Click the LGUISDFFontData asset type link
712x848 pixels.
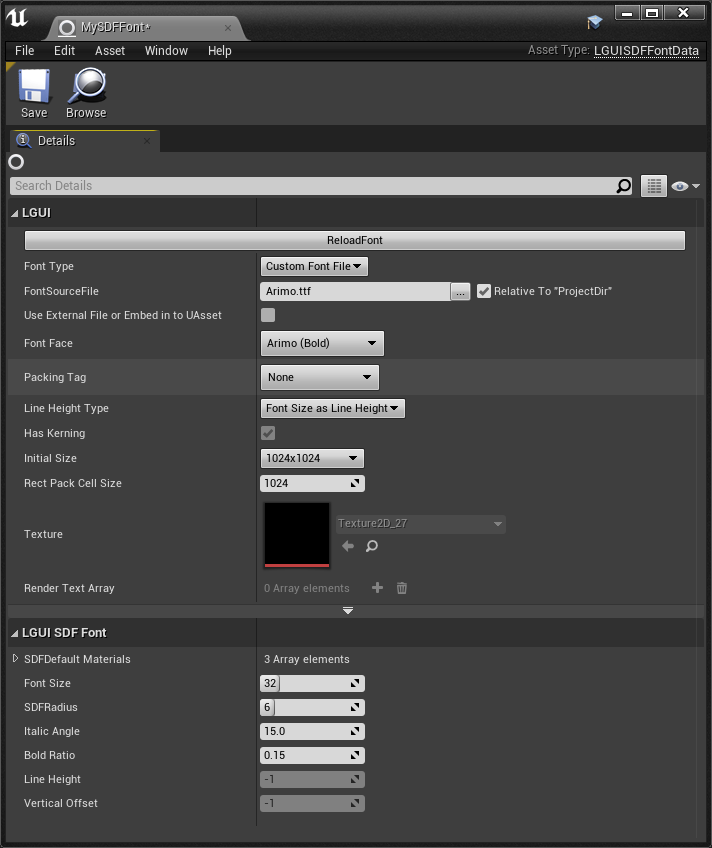tap(646, 51)
